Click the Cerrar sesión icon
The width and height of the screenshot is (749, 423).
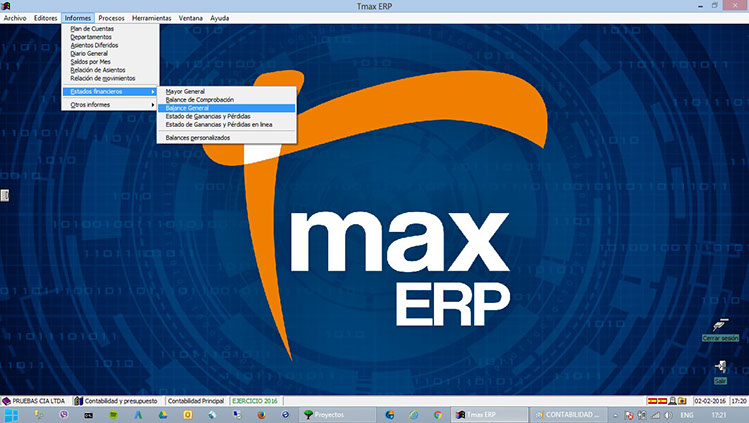720,328
